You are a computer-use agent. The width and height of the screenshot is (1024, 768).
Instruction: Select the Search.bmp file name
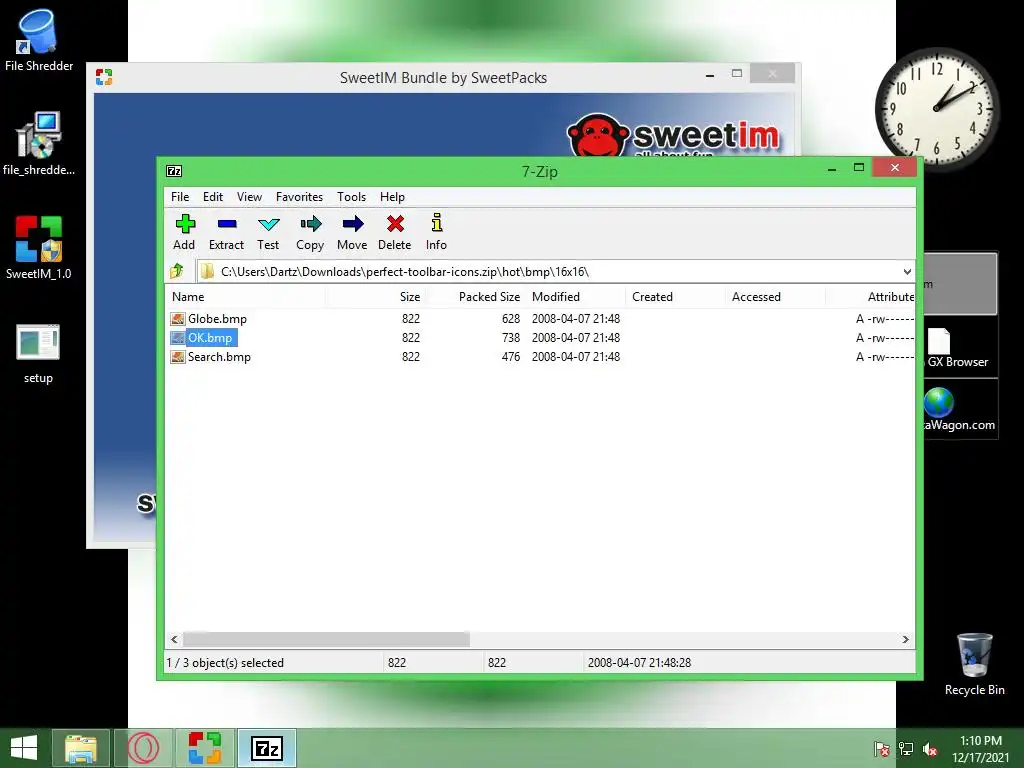[x=219, y=357]
